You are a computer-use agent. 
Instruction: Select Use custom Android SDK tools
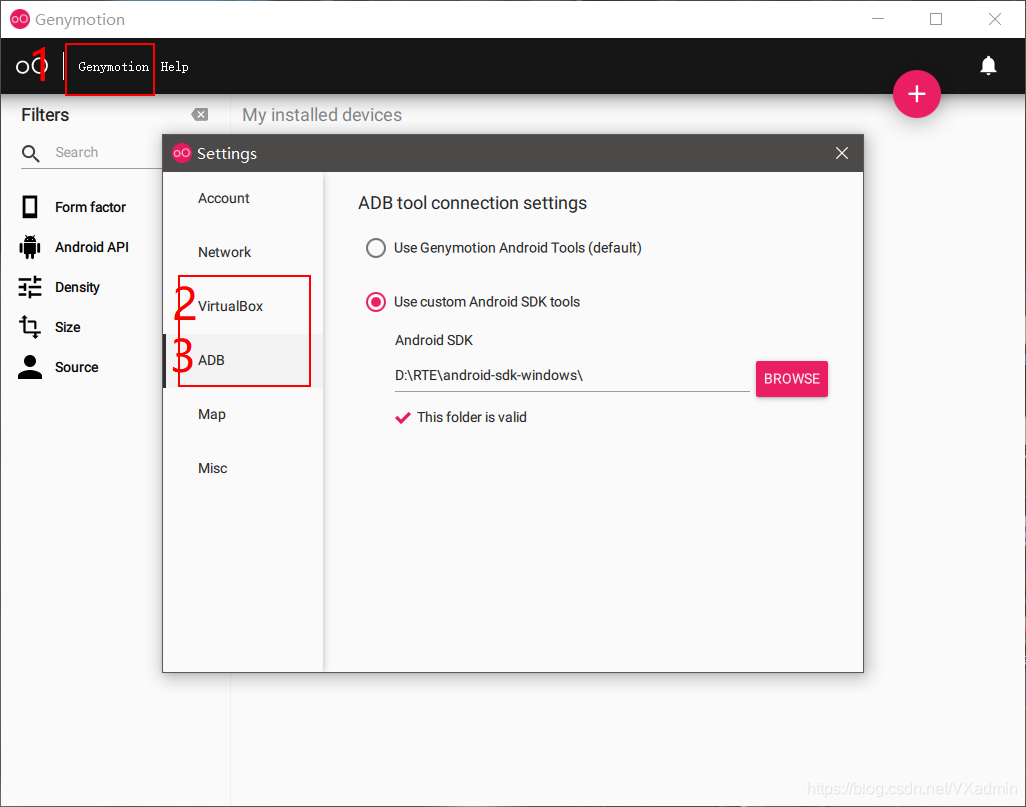click(x=376, y=302)
